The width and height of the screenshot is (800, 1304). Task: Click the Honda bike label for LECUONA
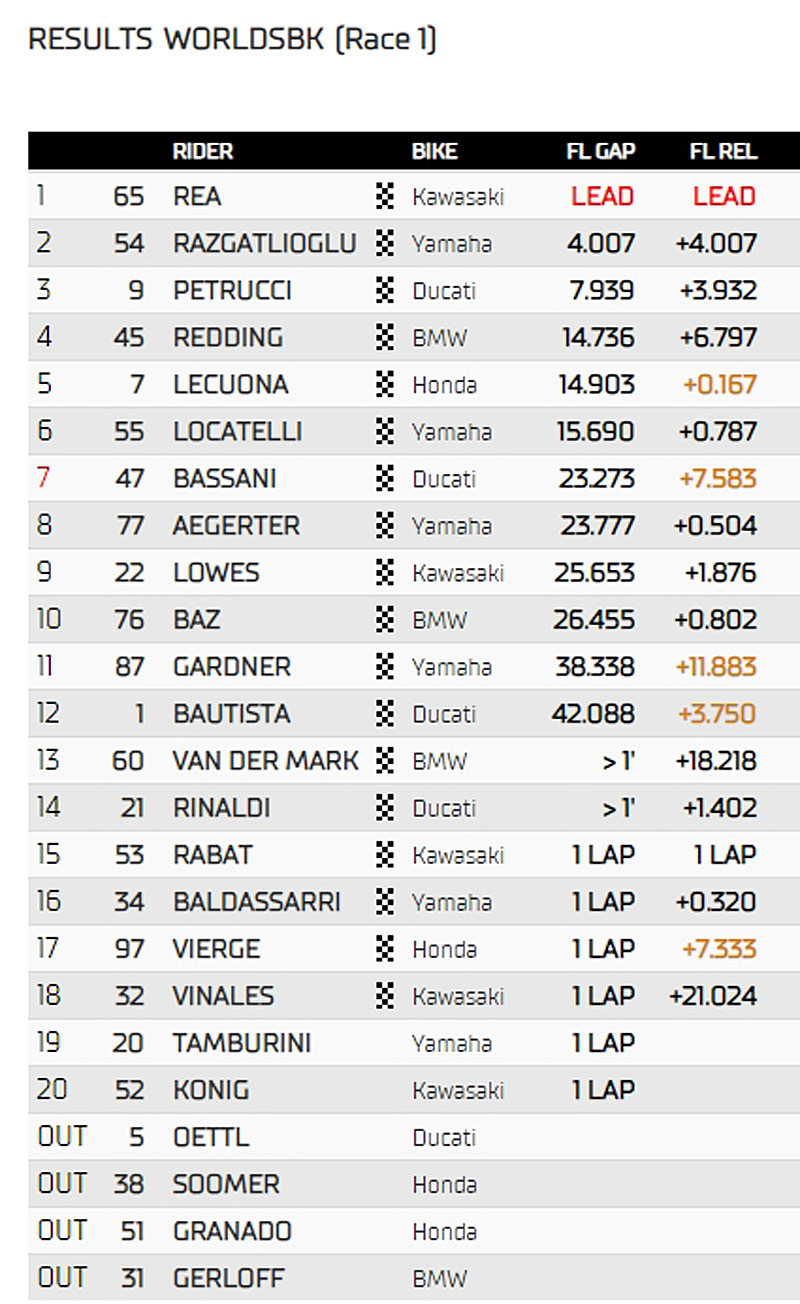[x=444, y=384]
